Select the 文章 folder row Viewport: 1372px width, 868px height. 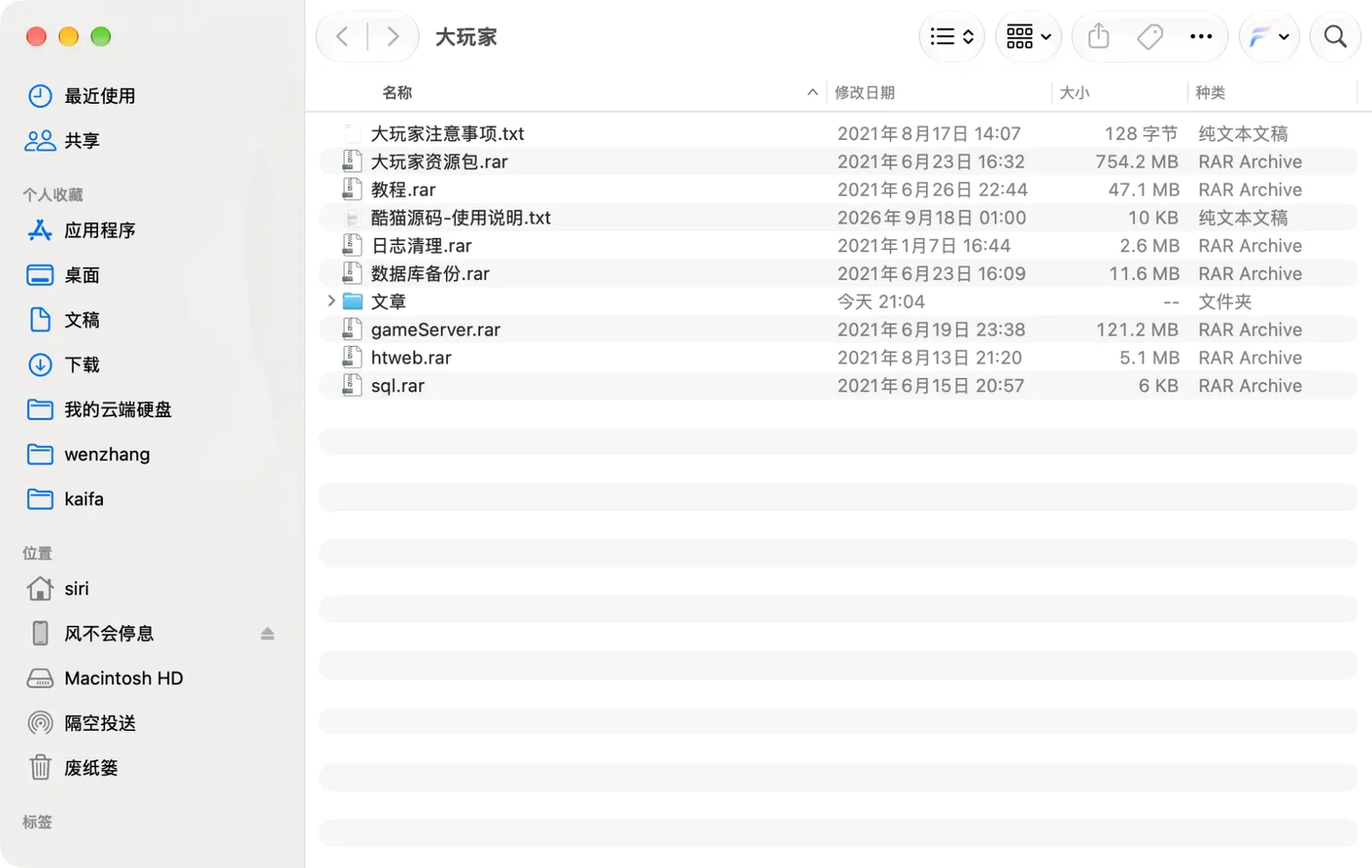pos(839,302)
